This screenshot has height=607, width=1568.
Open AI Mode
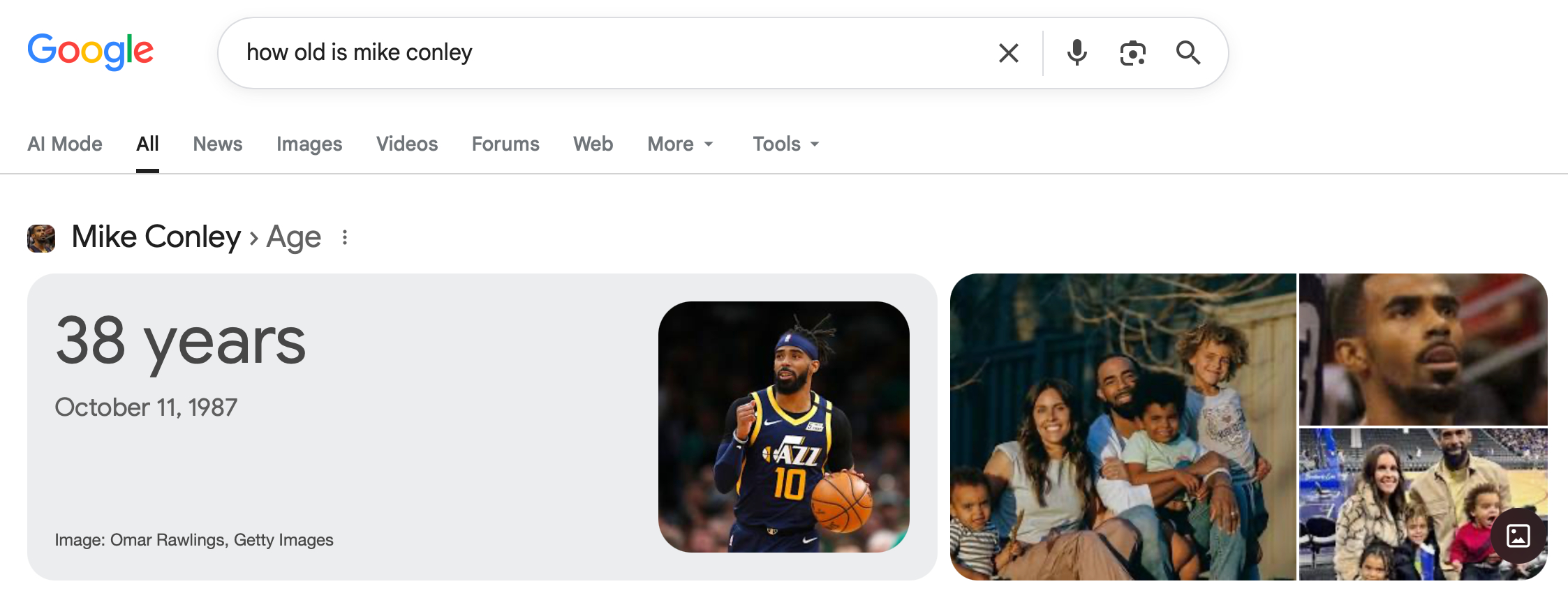(65, 144)
